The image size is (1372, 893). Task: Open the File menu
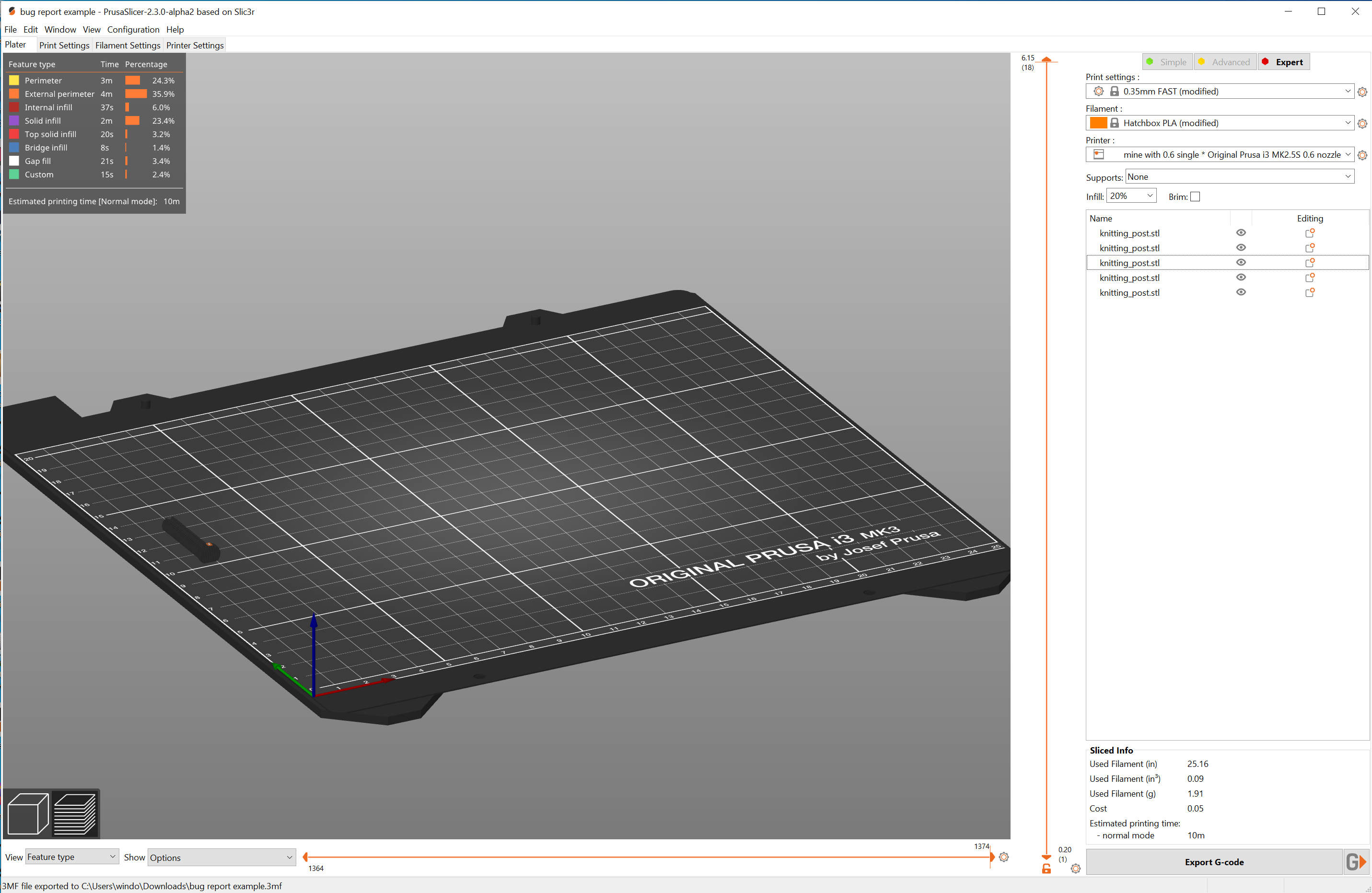[11, 29]
